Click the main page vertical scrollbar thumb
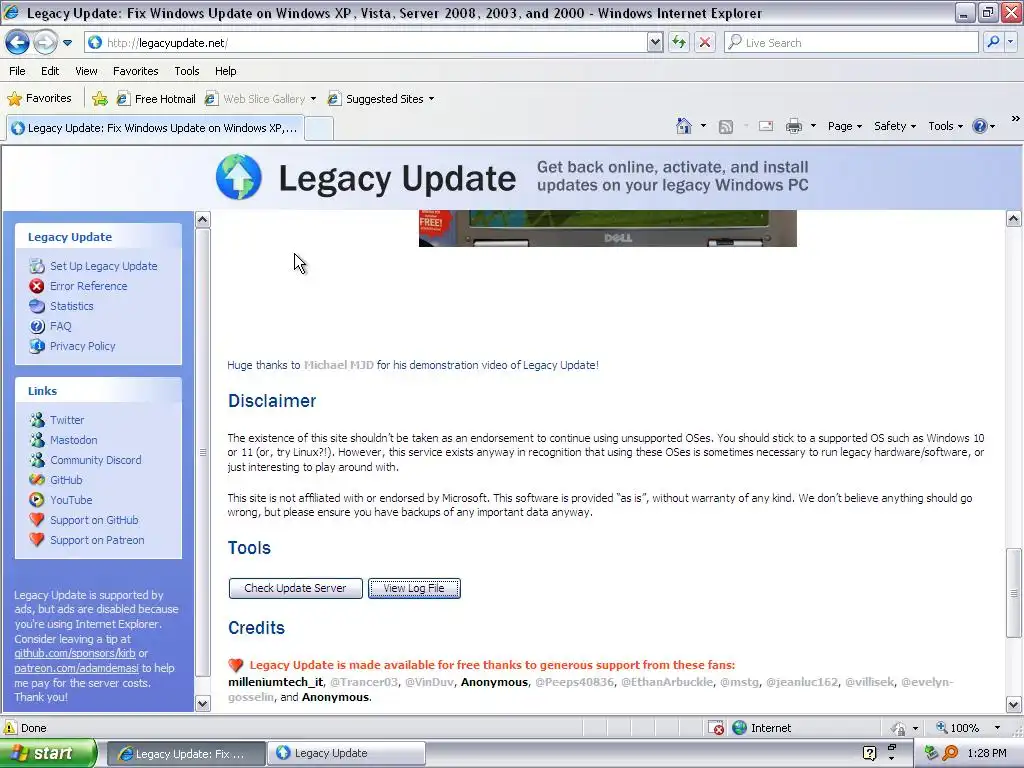The image size is (1024, 768). click(x=1014, y=593)
